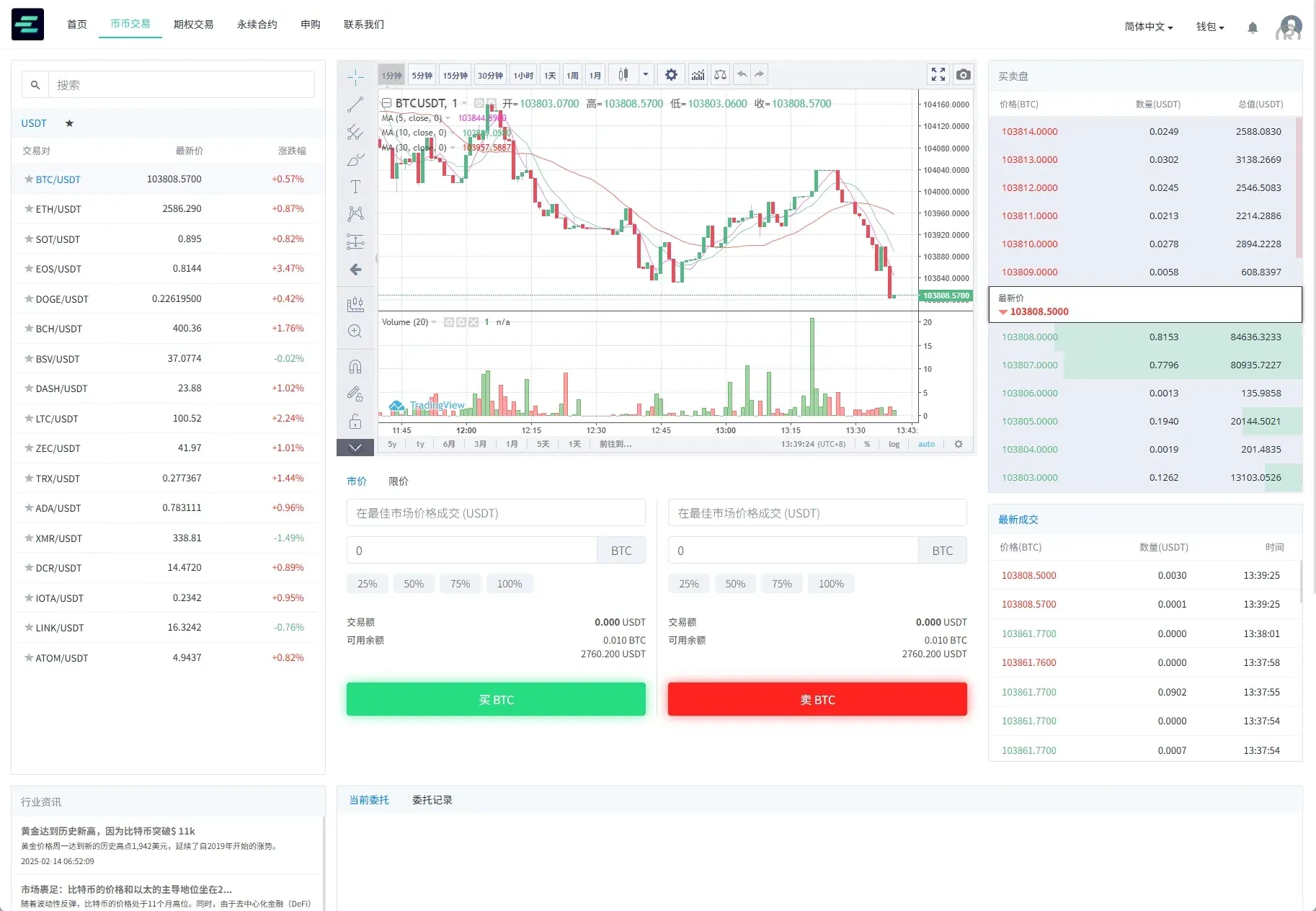Select the trend line drawing tool

click(x=355, y=104)
